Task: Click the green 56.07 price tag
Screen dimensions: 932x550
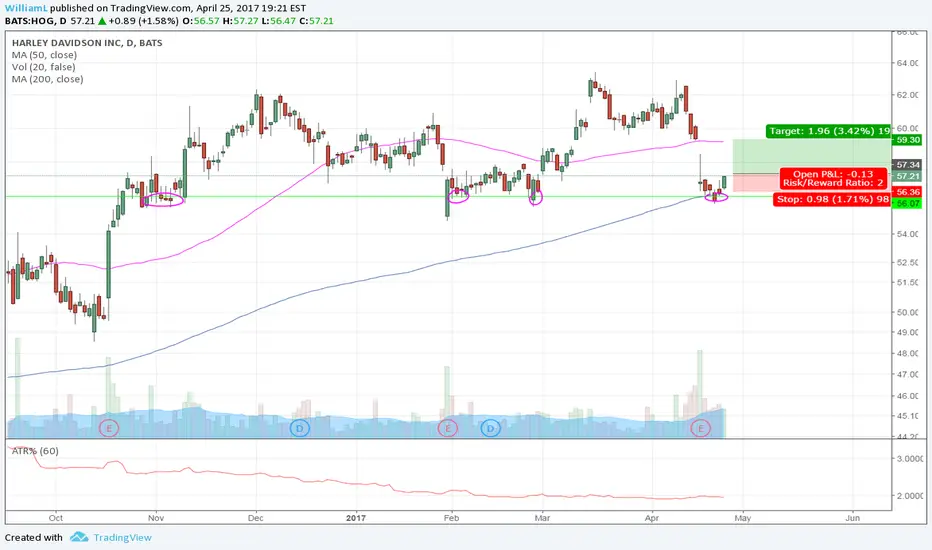Action: (908, 203)
